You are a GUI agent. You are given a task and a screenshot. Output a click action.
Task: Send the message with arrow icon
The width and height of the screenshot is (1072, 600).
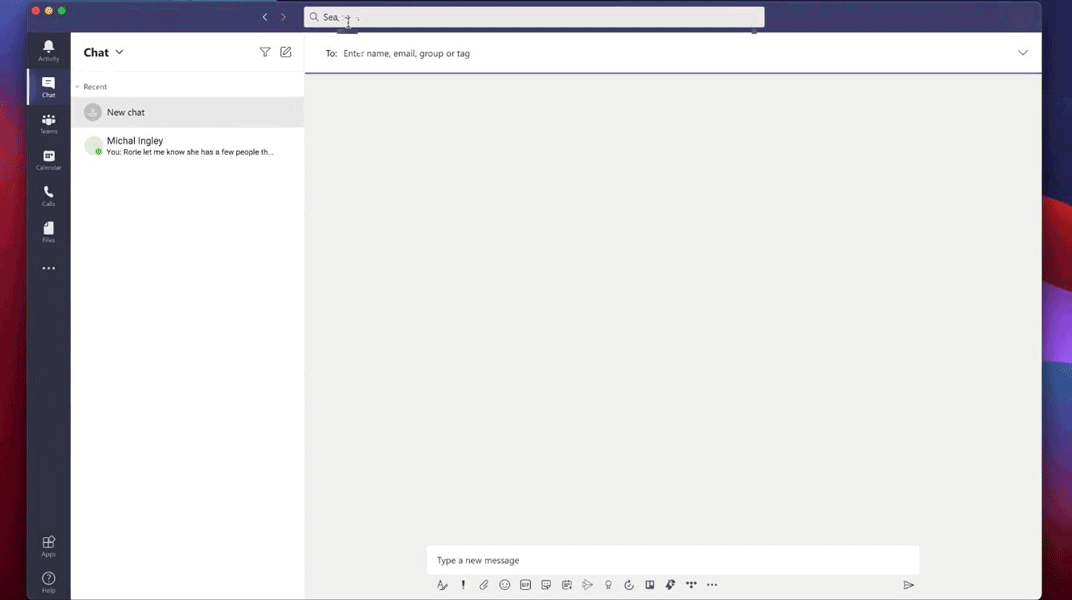[x=909, y=585]
